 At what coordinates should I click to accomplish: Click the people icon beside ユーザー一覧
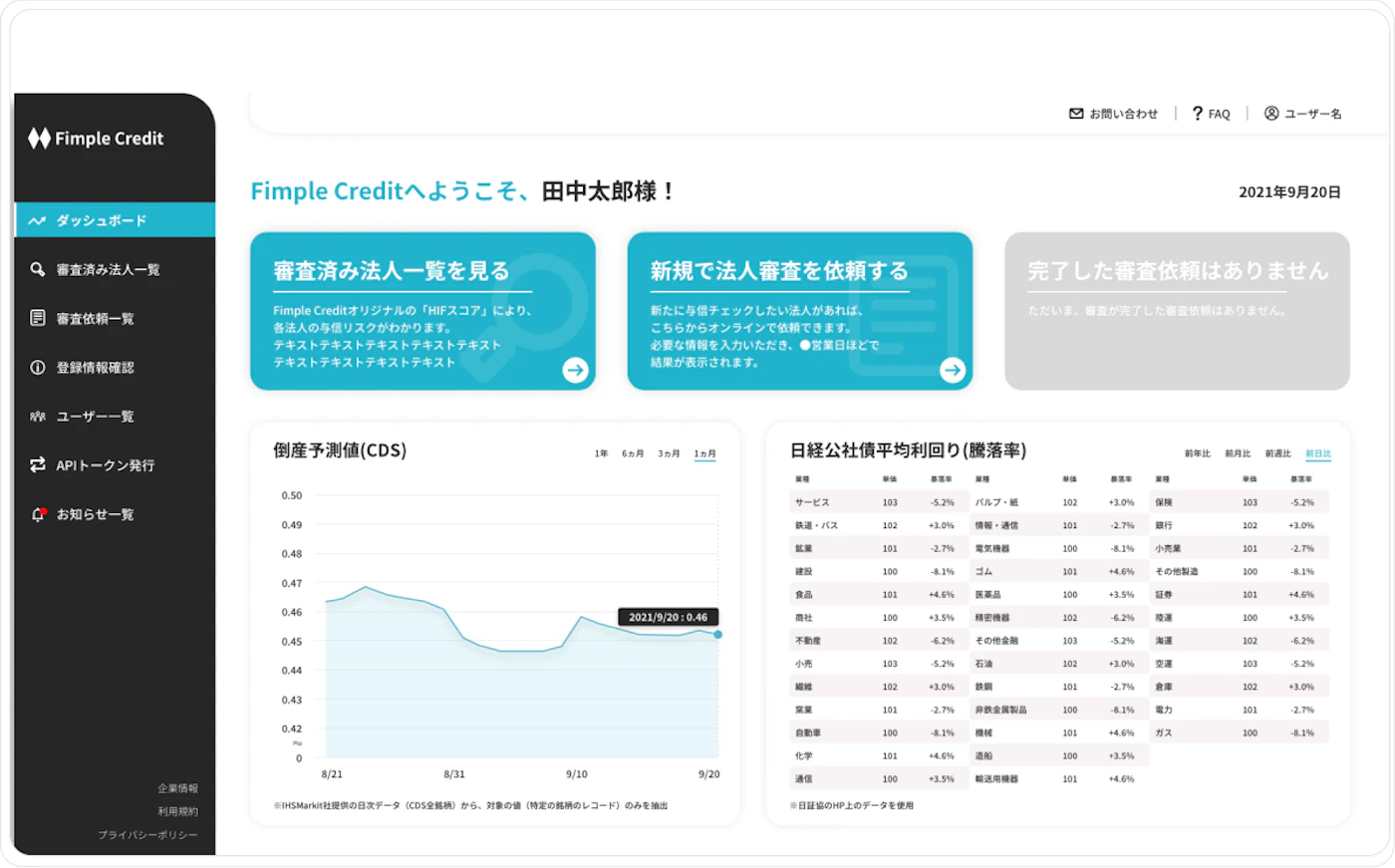38,417
